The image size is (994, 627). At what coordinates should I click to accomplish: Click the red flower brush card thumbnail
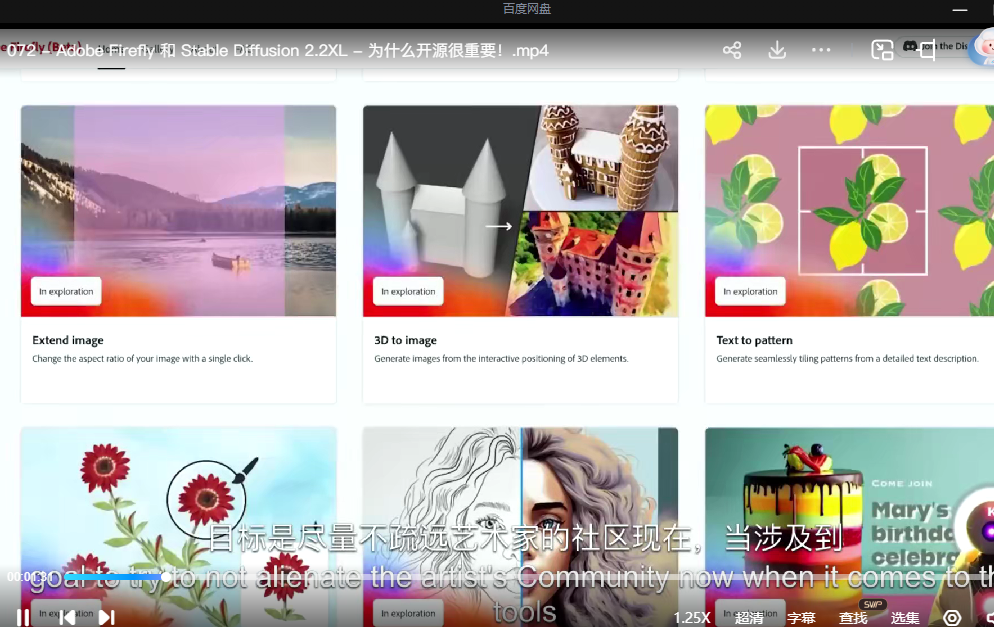tap(178, 527)
